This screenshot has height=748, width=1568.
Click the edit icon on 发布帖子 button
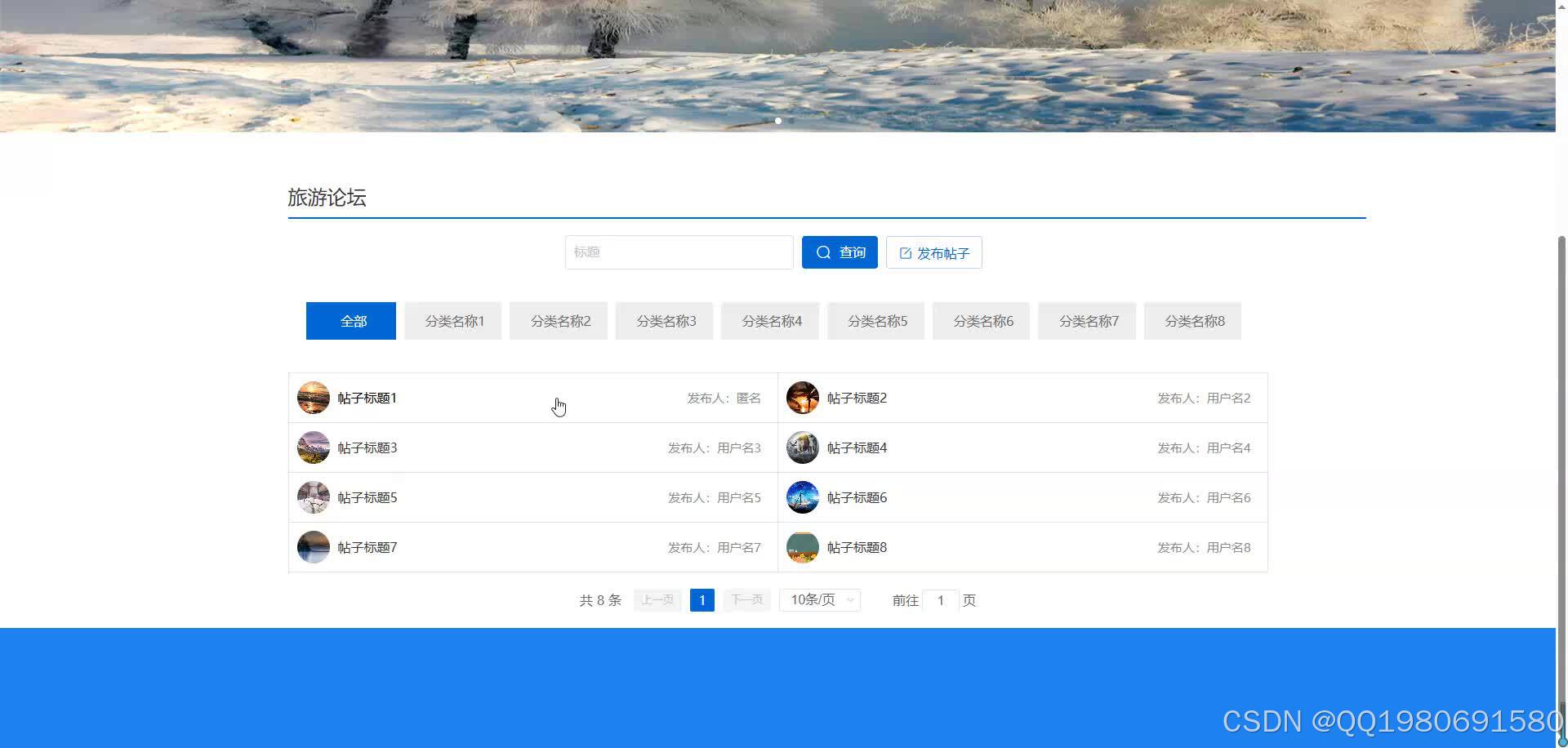906,252
